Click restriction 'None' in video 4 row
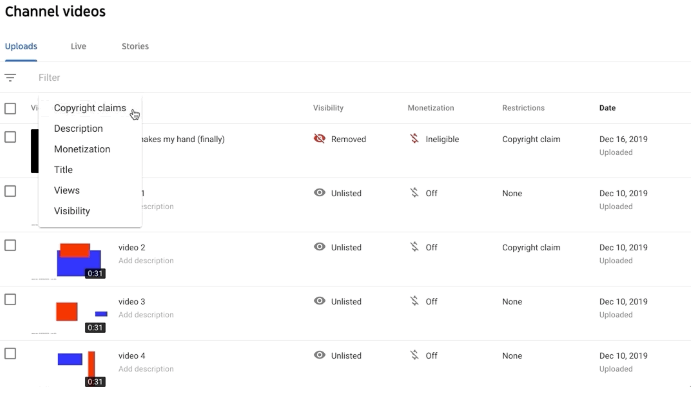The image size is (692, 395). pyautogui.click(x=512, y=356)
